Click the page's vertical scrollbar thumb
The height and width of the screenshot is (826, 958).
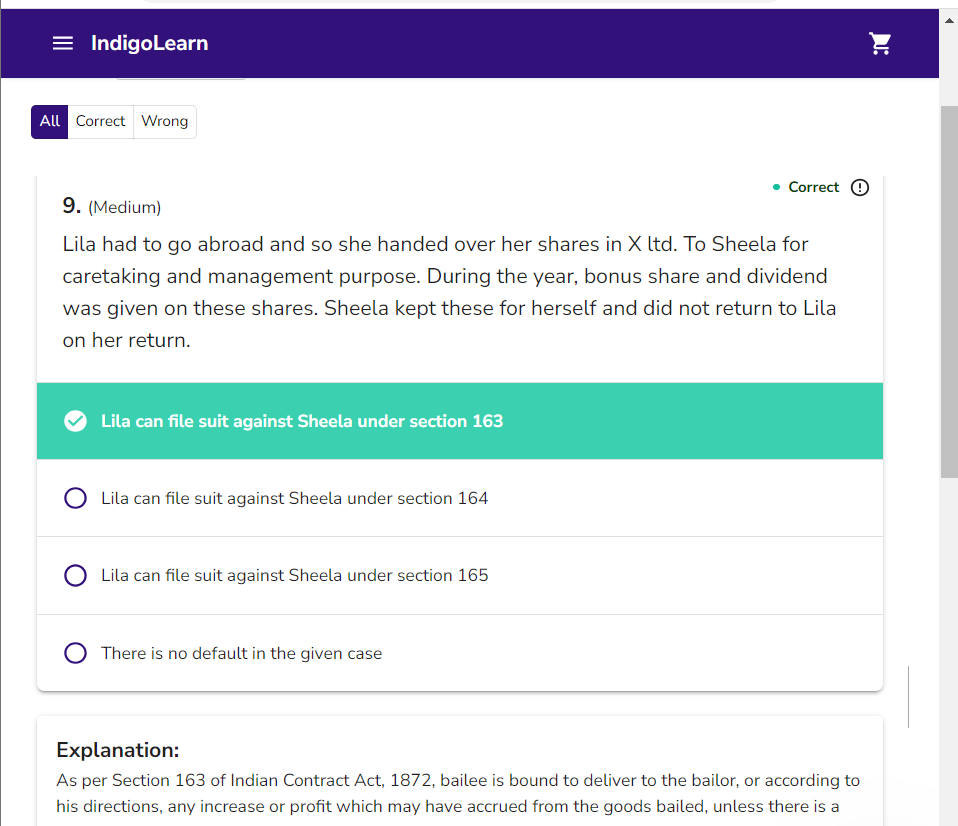948,290
